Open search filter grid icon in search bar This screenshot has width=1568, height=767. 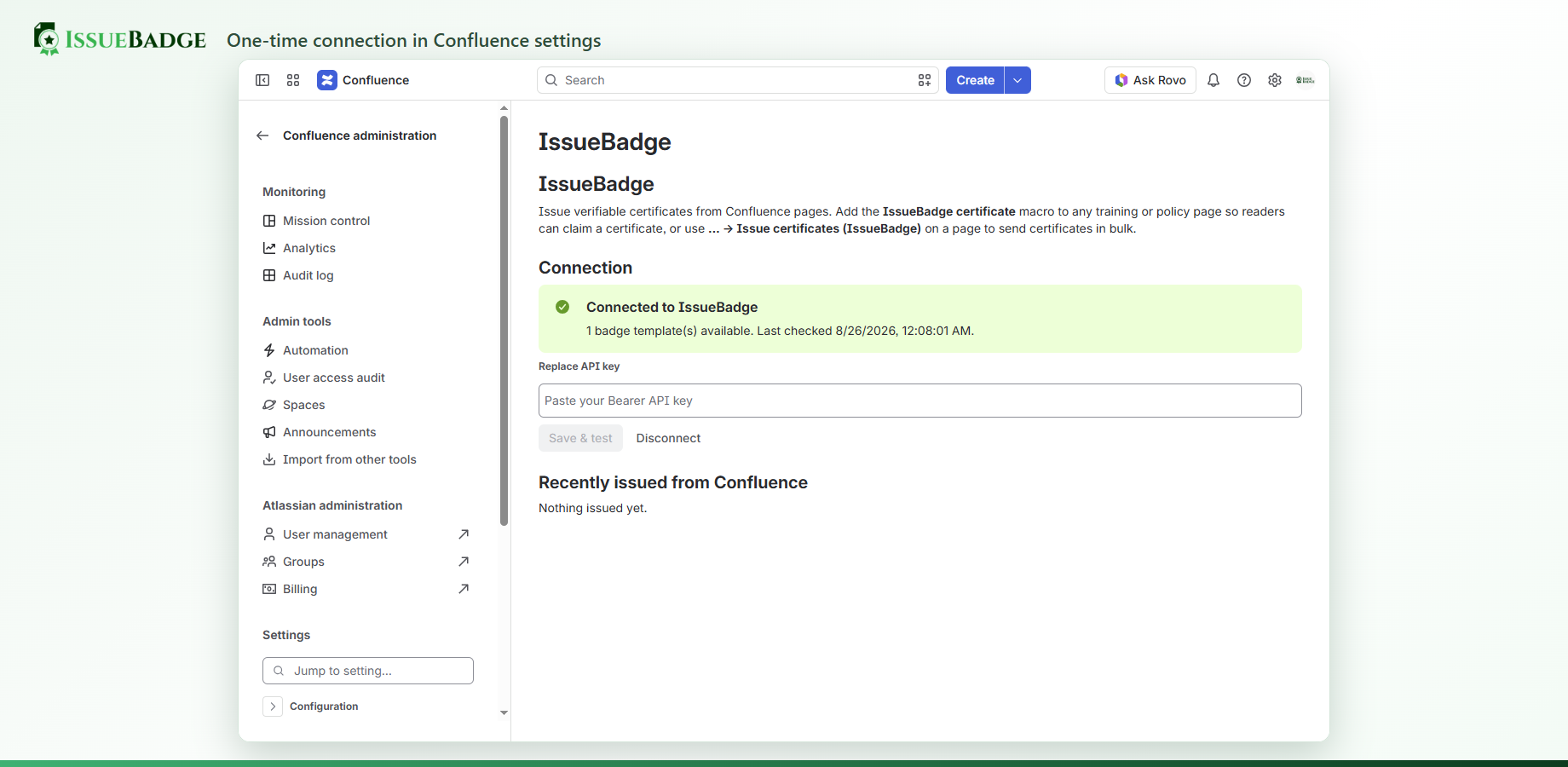point(925,80)
